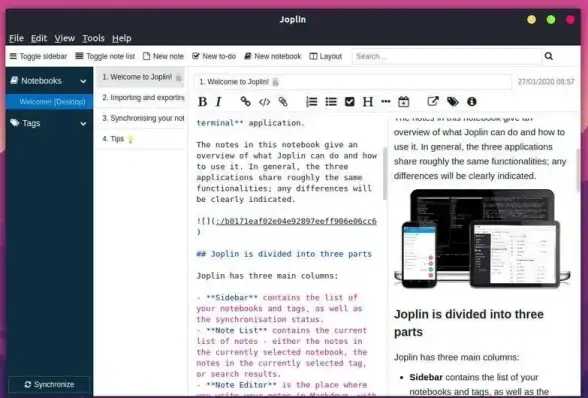Screen dimensions: 588x398
Task: Insert a bulleted list
Action: [x=331, y=102]
